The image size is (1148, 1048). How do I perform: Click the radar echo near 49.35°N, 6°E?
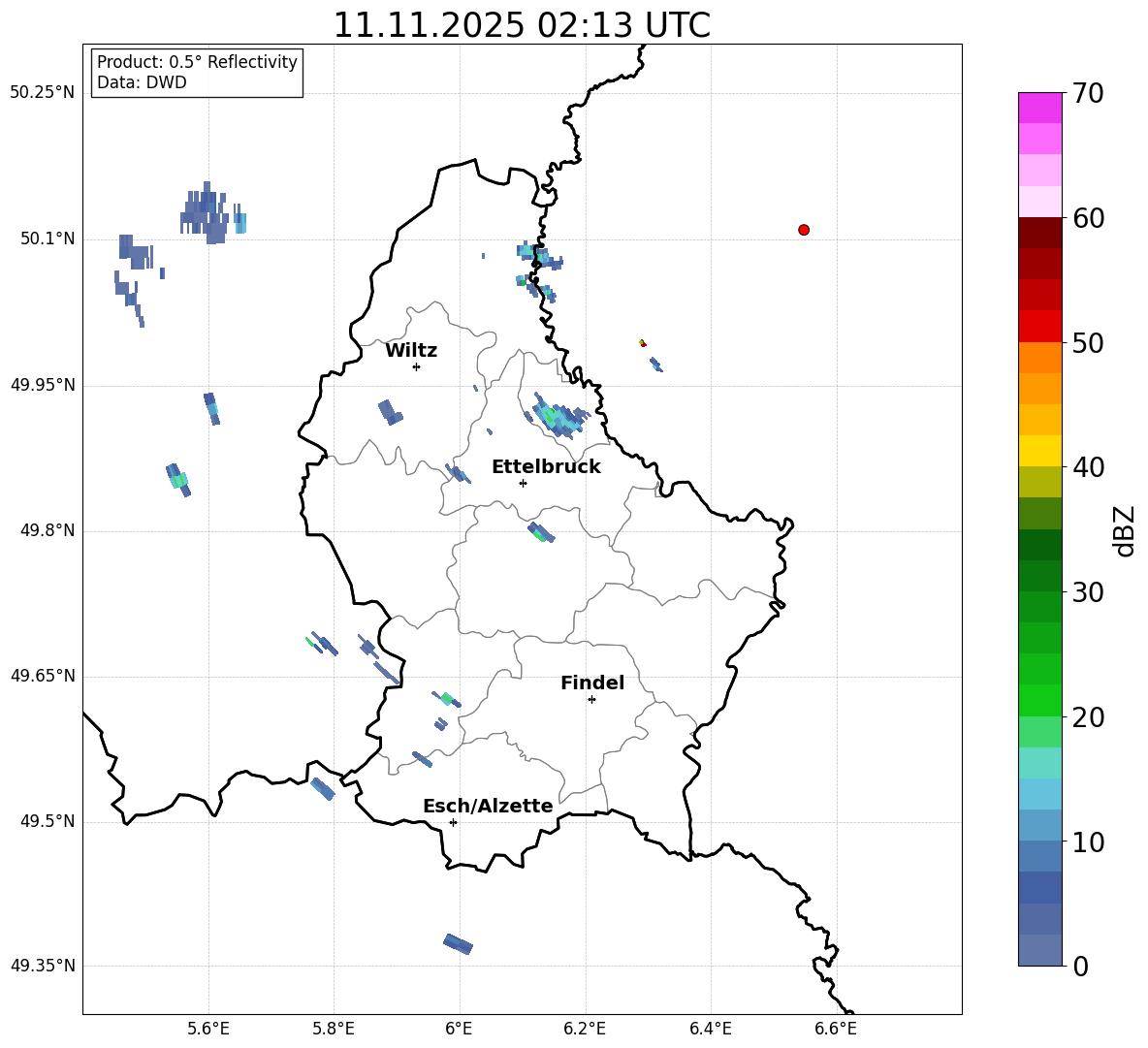pos(459,944)
